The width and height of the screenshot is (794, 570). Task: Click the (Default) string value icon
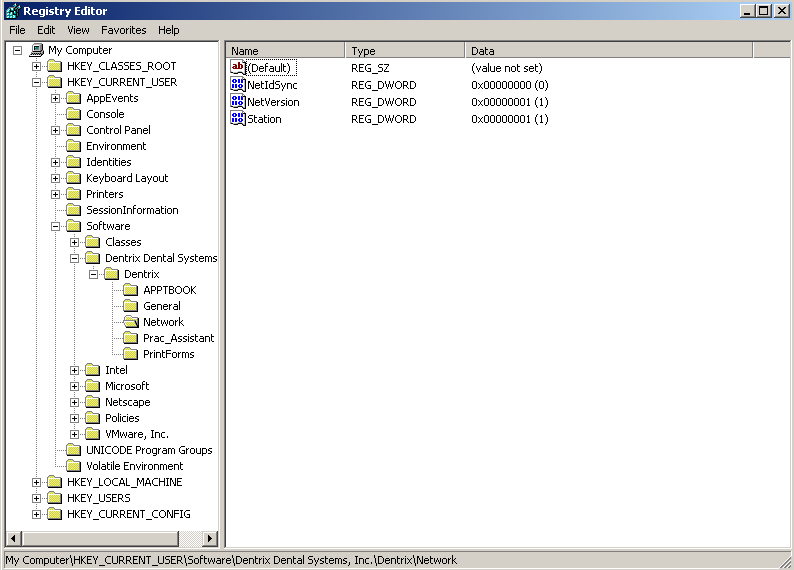click(x=237, y=67)
